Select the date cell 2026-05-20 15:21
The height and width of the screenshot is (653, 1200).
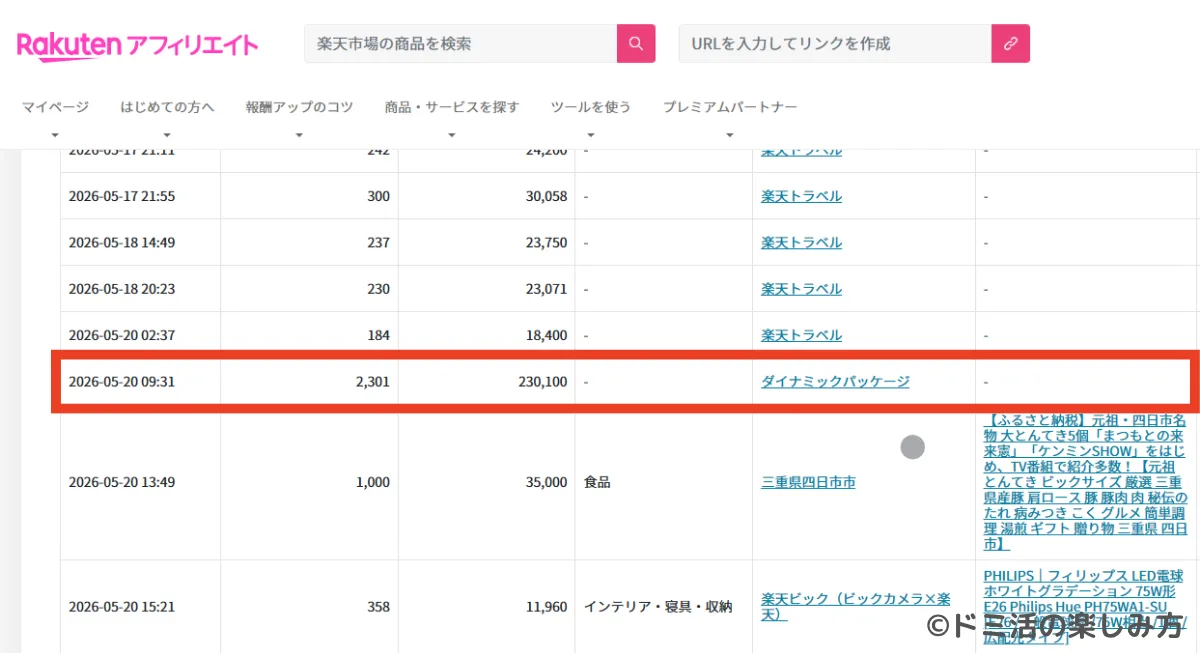click(122, 606)
